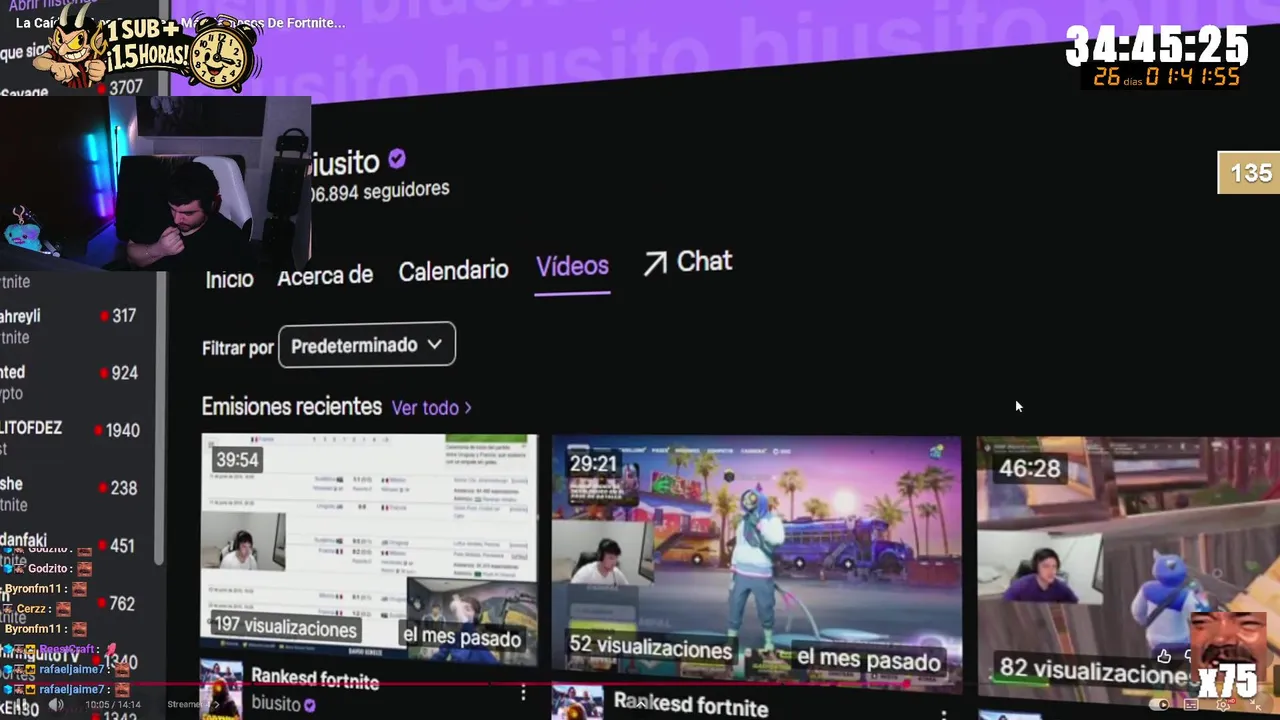Select the Calendario tab
The image size is (1280, 720).
[x=453, y=270]
